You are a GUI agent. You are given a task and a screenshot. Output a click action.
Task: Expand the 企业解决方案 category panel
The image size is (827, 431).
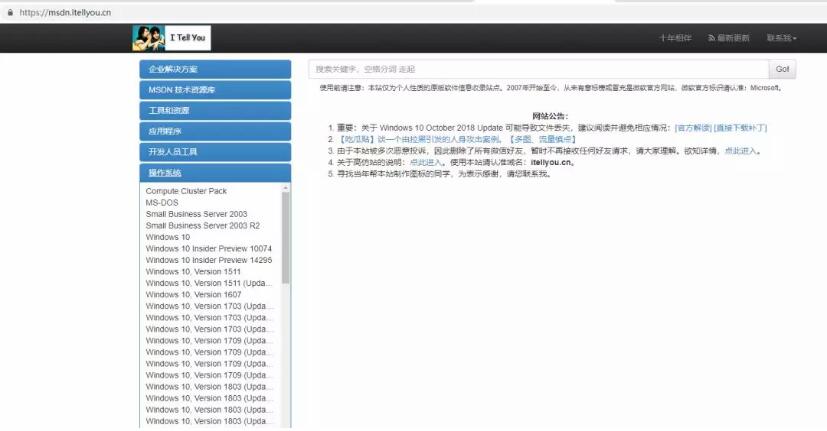215,69
